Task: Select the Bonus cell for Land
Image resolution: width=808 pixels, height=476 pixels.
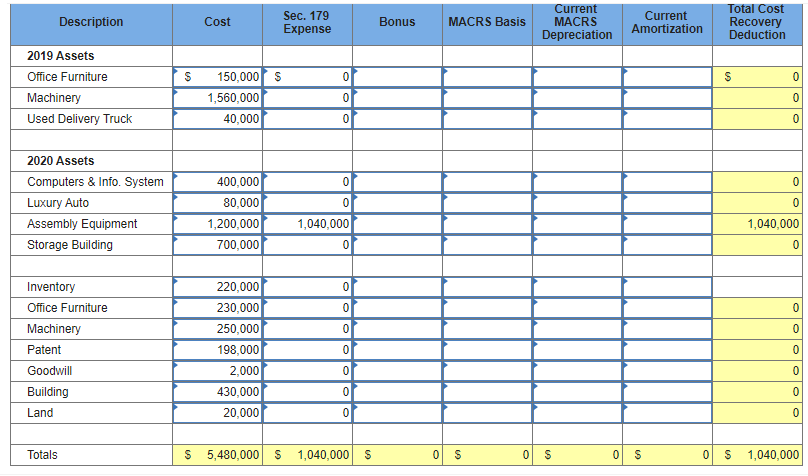Action: [397, 413]
